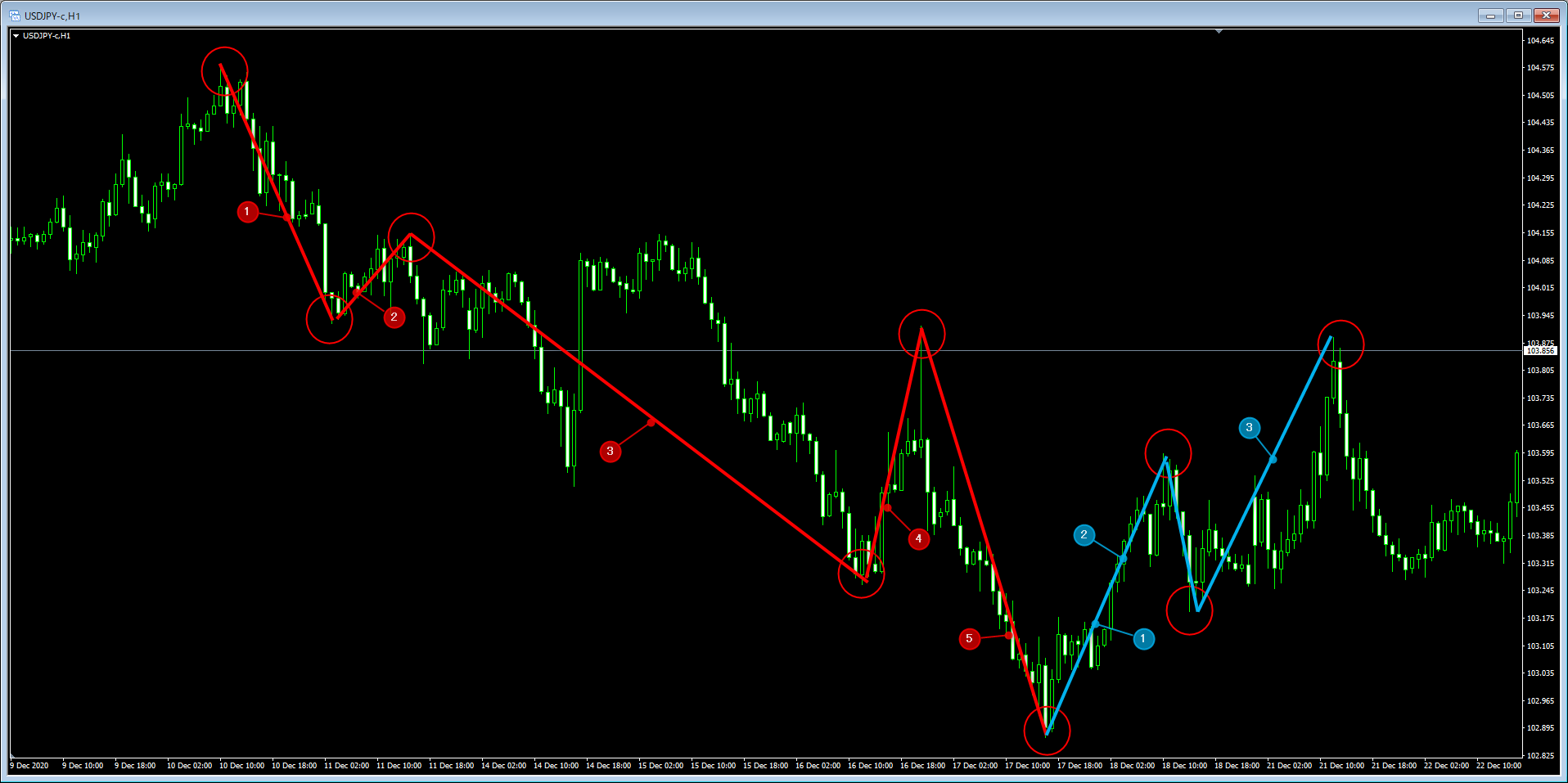Click the 103.175 price scale label
This screenshot has width=1568, height=783.
tap(1540, 618)
